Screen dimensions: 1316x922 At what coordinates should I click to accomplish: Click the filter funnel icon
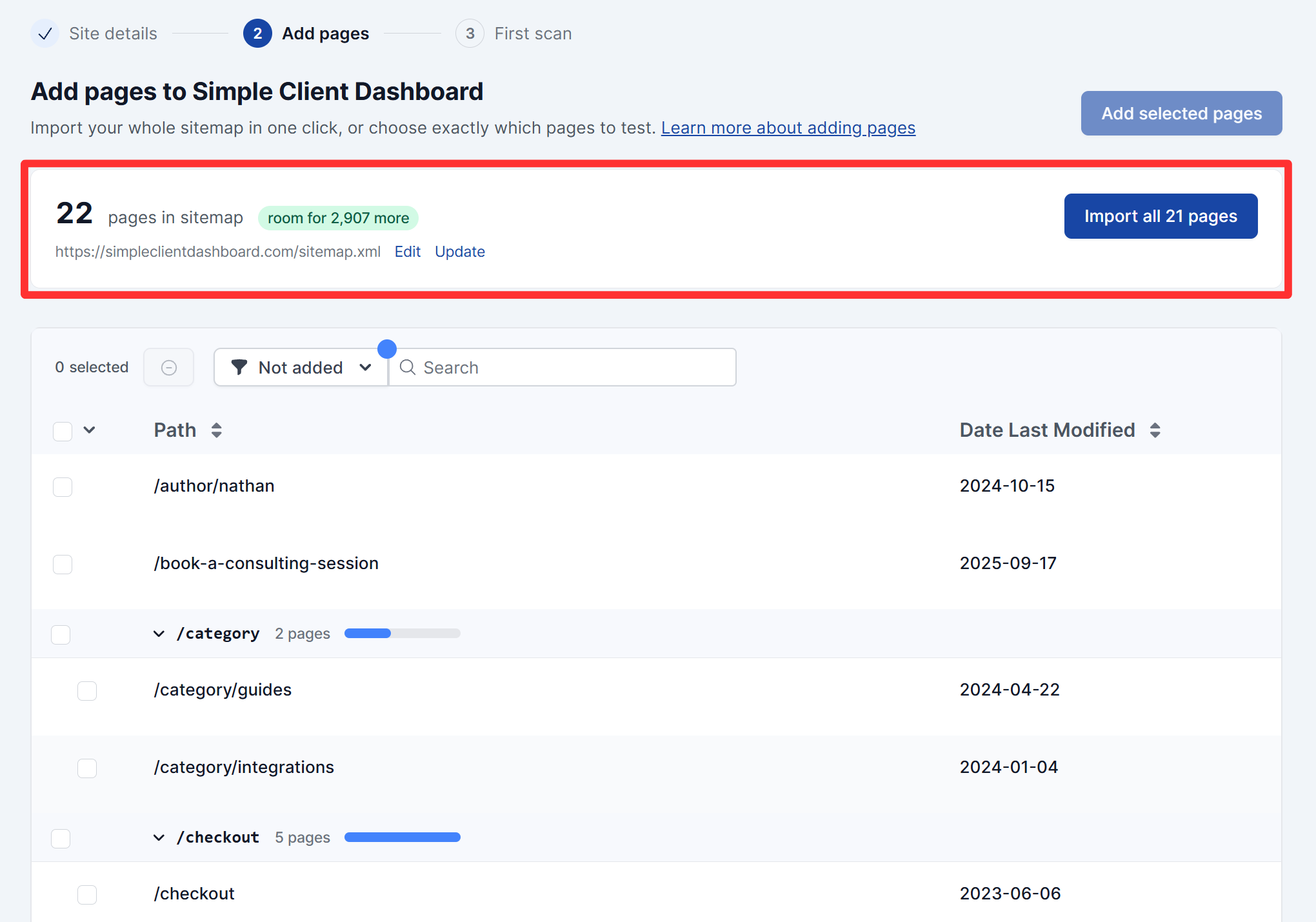(239, 367)
